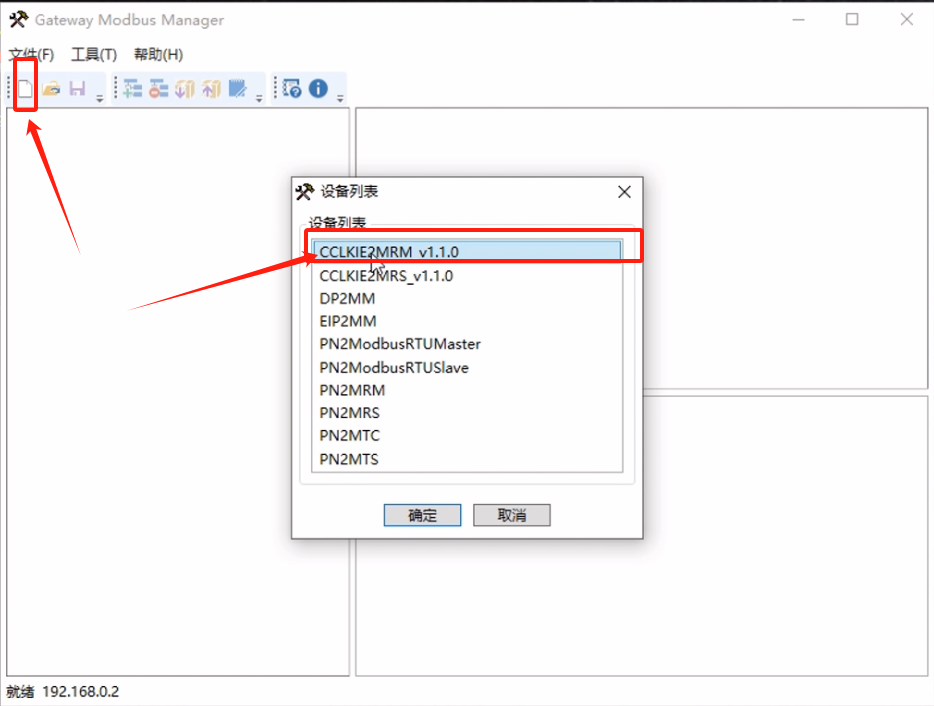Expand the help toolbar overflow arrow
The height and width of the screenshot is (706, 934).
(x=340, y=97)
